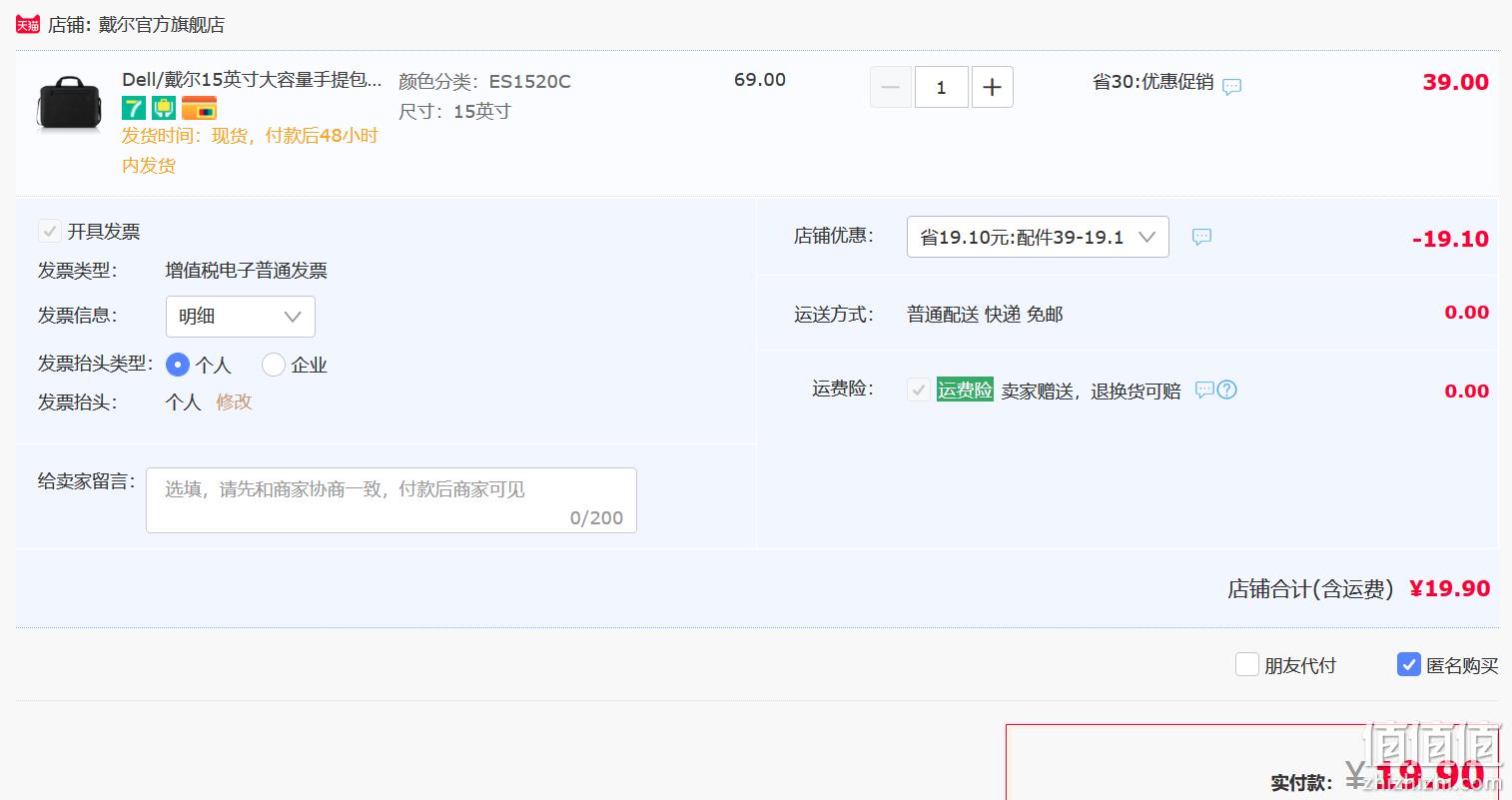Increase quantity with the plus button

coord(992,87)
